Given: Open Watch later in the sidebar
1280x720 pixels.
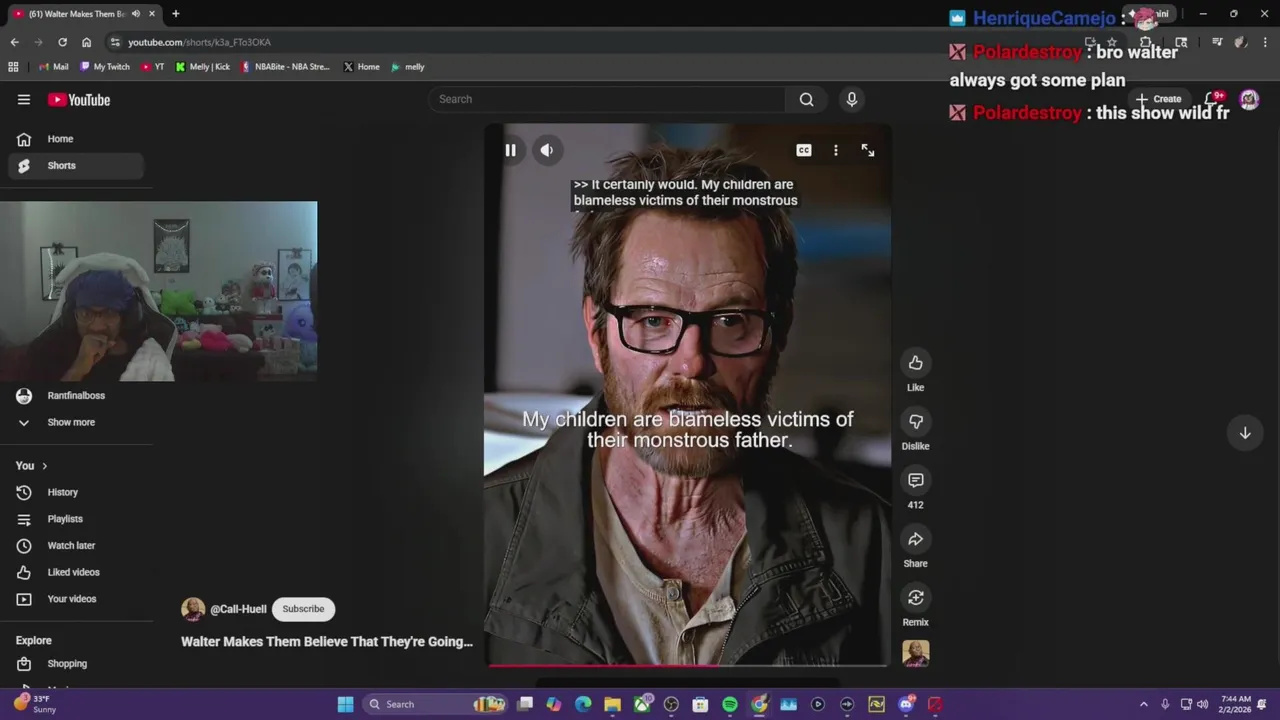Looking at the screenshot, I should [x=76, y=546].
